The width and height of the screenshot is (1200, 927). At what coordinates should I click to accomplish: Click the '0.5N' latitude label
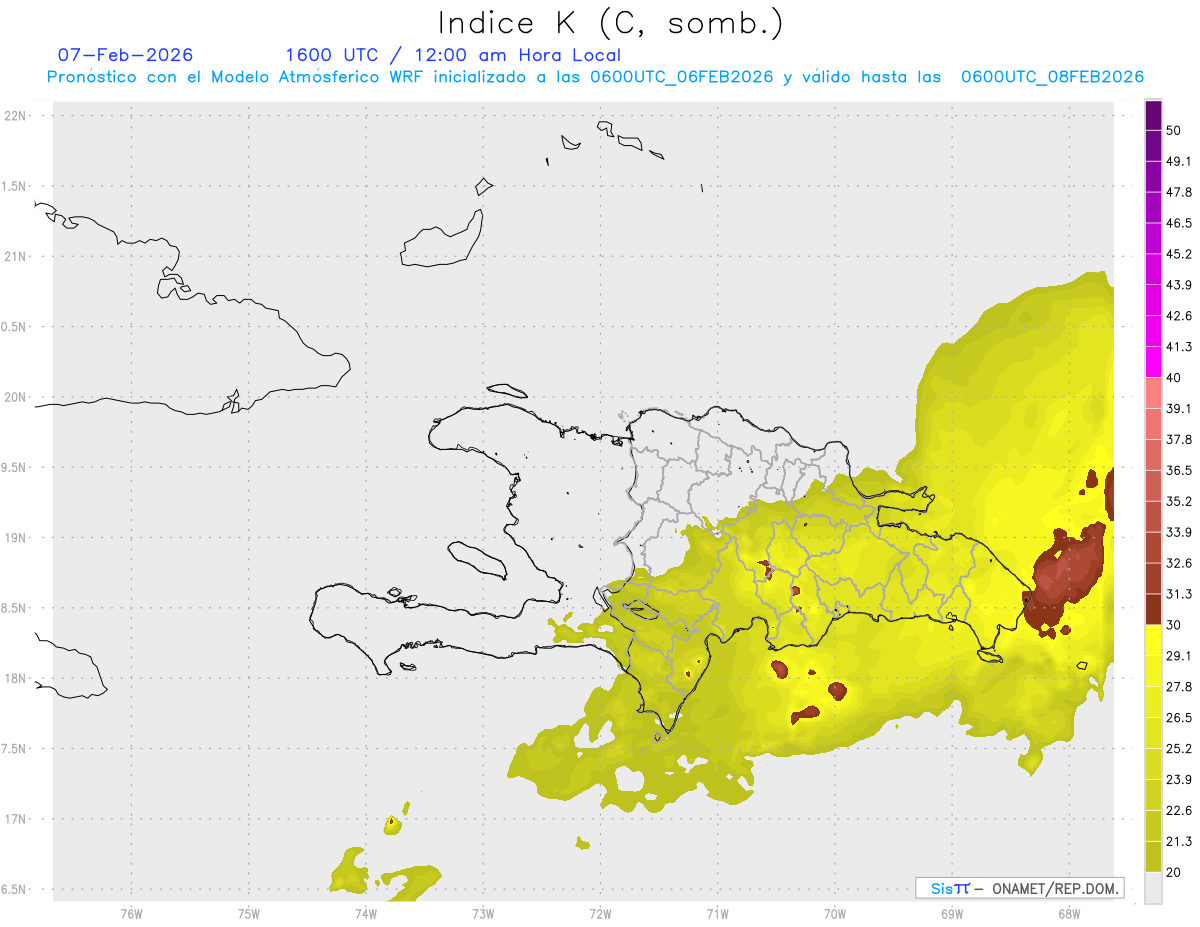(13, 327)
